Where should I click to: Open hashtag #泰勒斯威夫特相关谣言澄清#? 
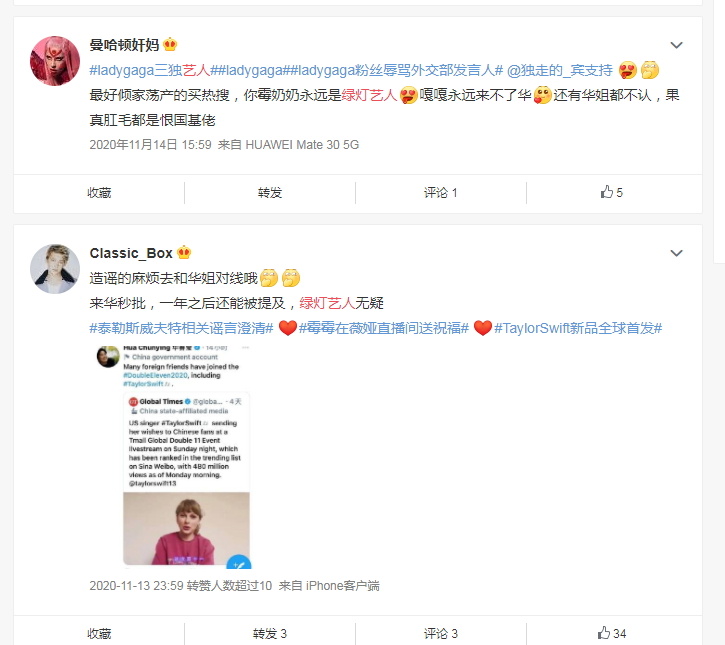(181, 328)
